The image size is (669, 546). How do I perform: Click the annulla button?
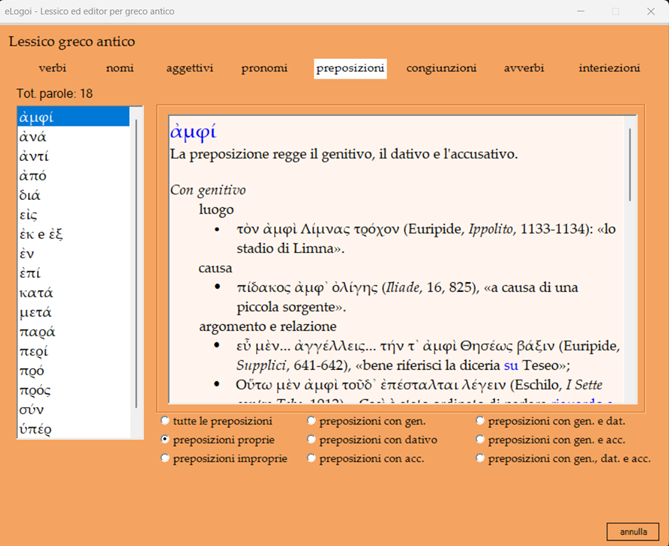pos(632,532)
